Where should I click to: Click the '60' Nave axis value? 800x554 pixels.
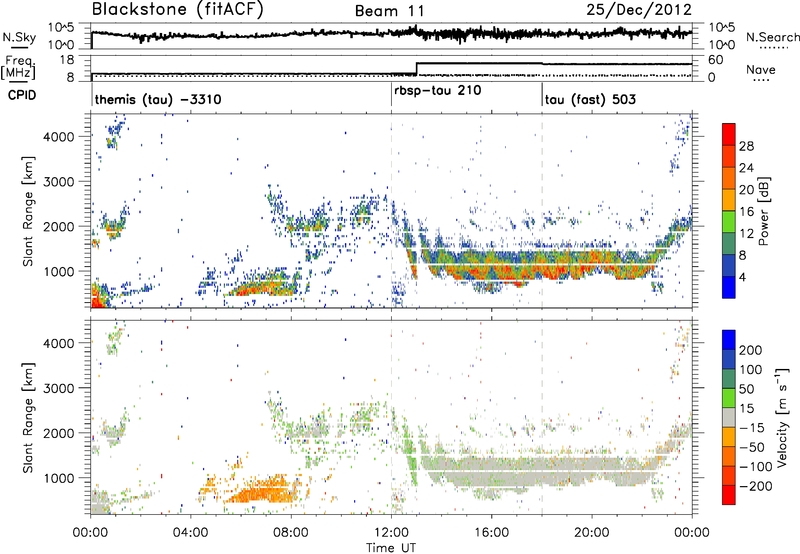coord(716,60)
